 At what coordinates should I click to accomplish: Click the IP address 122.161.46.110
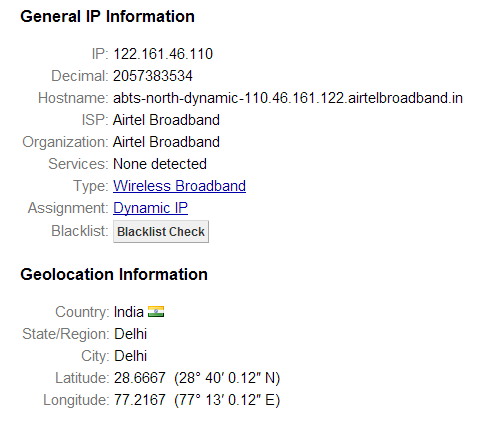163,54
